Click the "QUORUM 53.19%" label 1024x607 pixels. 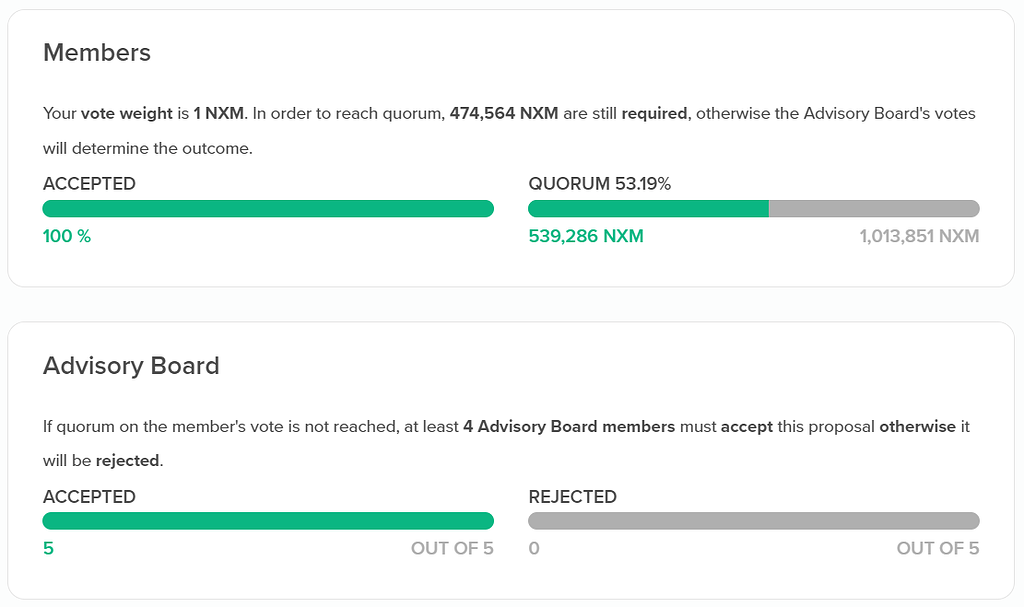point(599,184)
